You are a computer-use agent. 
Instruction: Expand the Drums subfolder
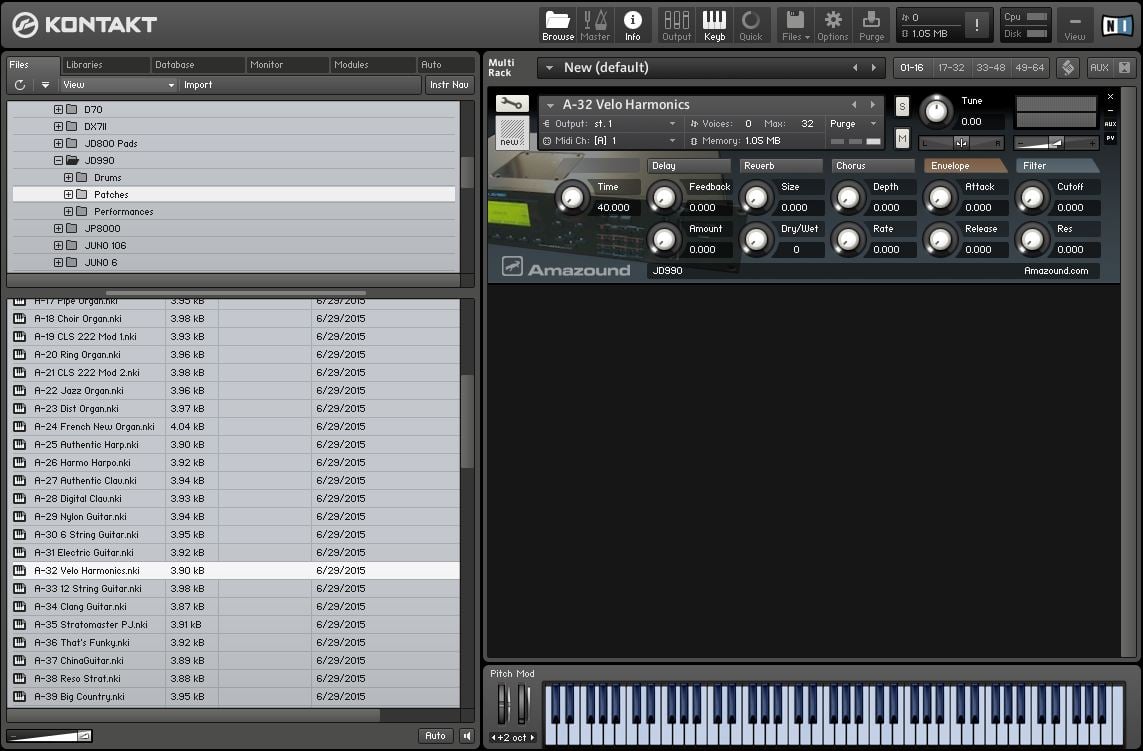tap(68, 177)
